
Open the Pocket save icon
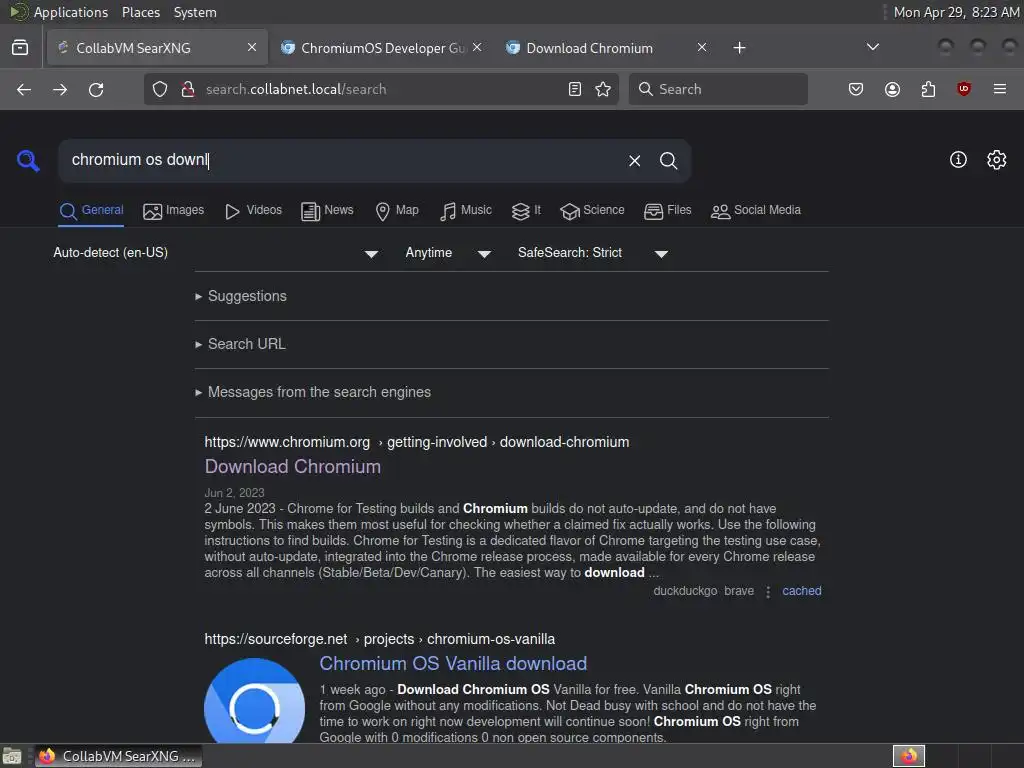(x=856, y=89)
